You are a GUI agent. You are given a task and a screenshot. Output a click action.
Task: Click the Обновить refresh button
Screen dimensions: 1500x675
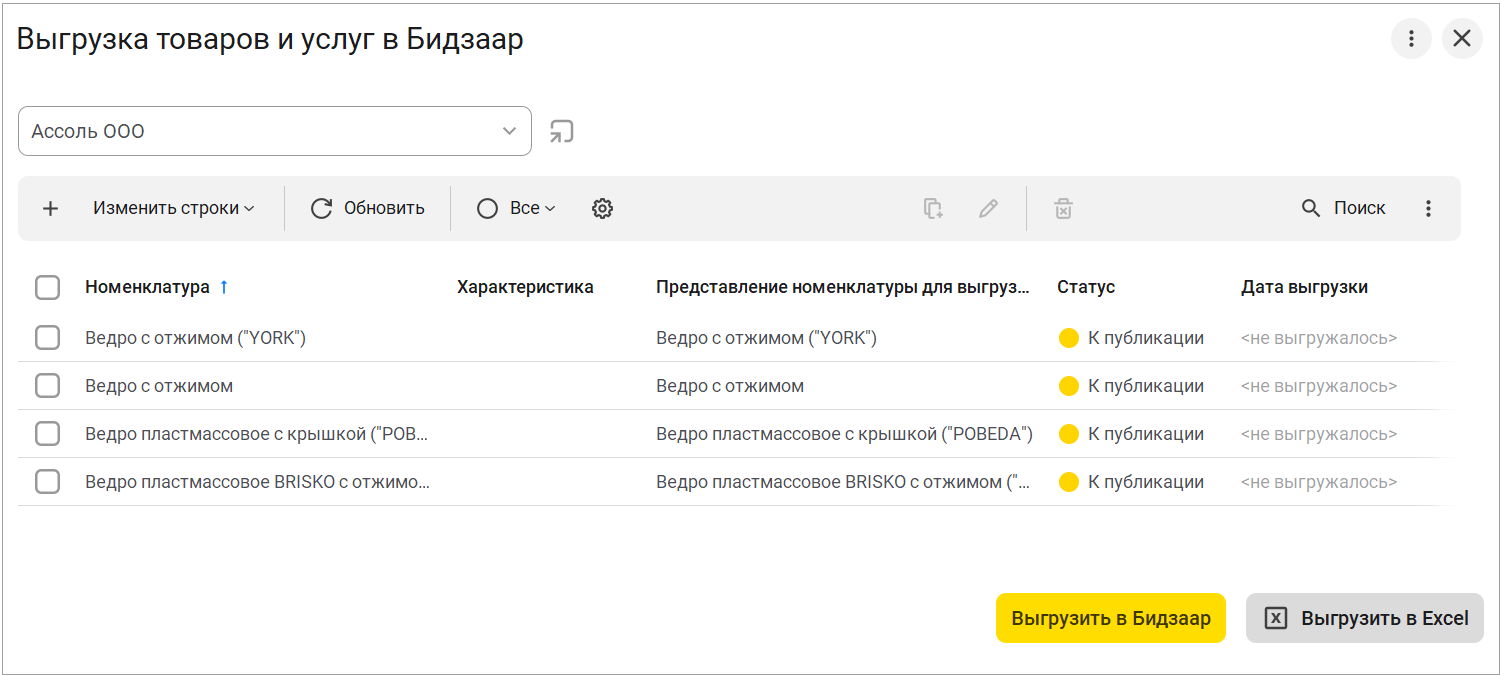click(367, 208)
